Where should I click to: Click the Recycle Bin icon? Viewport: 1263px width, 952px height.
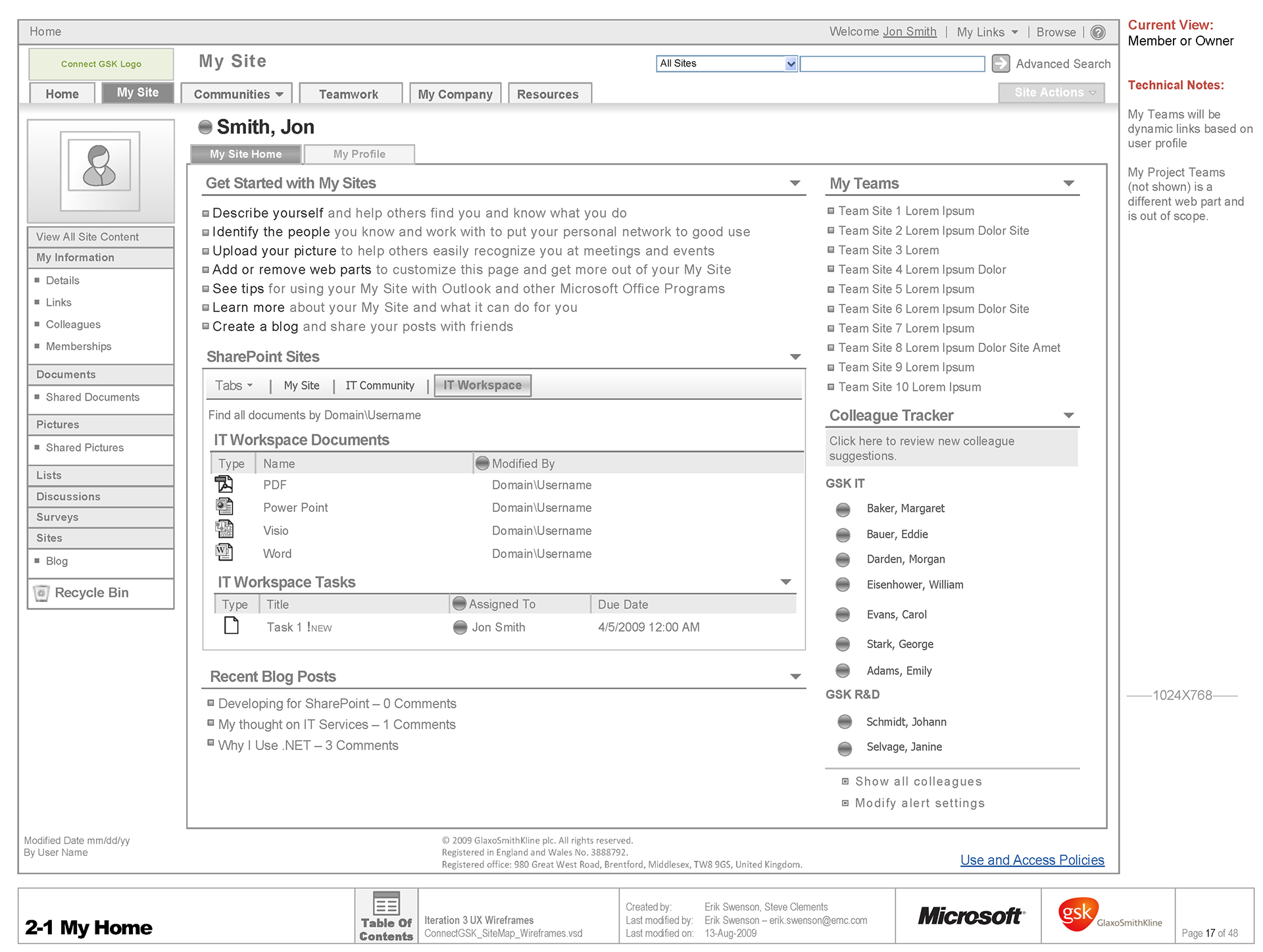point(41,593)
